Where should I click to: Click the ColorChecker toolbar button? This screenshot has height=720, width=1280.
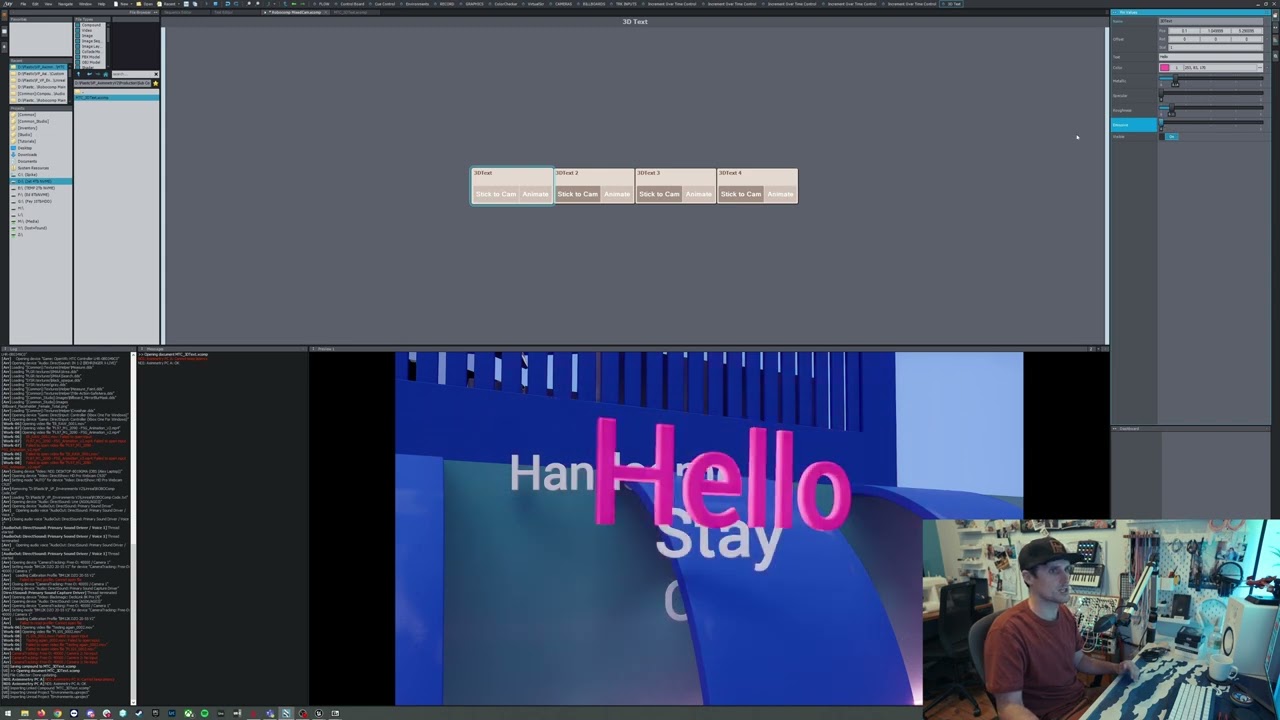click(x=504, y=4)
